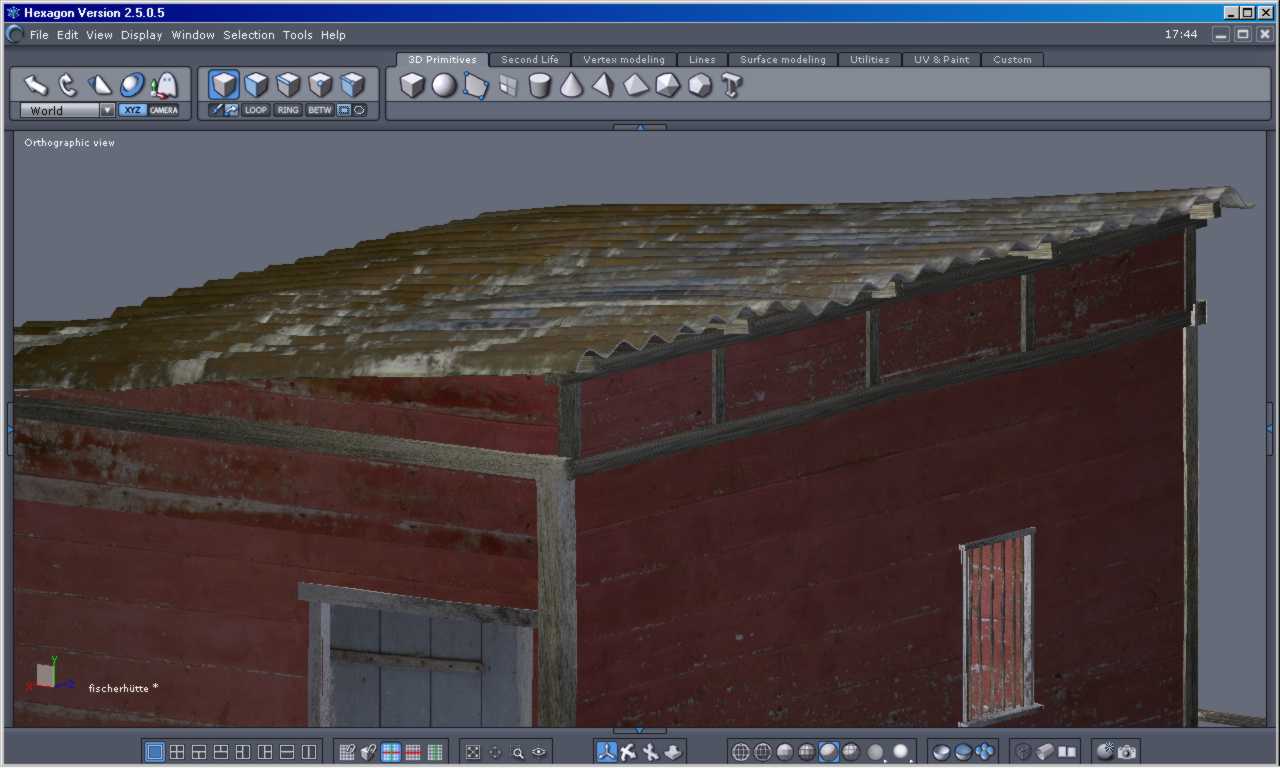Select single viewport layout
Viewport: 1280px width, 768px height.
[x=155, y=752]
